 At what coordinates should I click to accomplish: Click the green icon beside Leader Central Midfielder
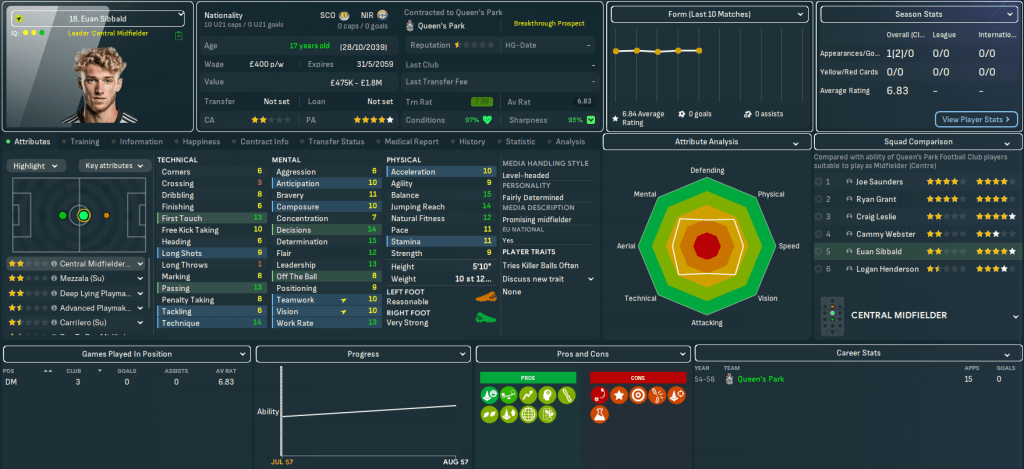177,35
